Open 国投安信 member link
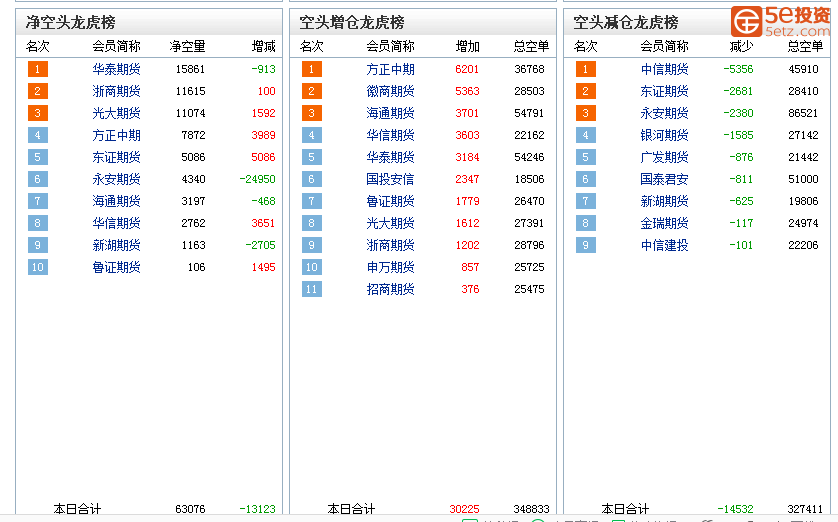This screenshot has width=838, height=522. tap(390, 179)
